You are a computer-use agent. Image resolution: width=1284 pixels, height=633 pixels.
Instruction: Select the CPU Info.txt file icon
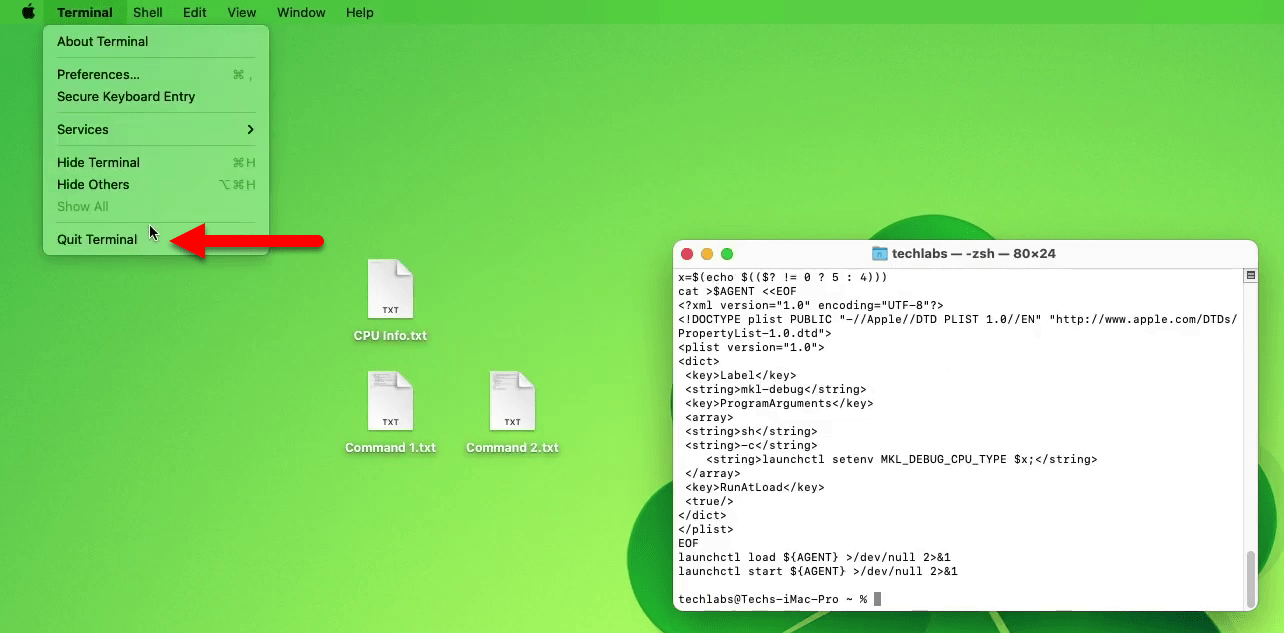(390, 290)
